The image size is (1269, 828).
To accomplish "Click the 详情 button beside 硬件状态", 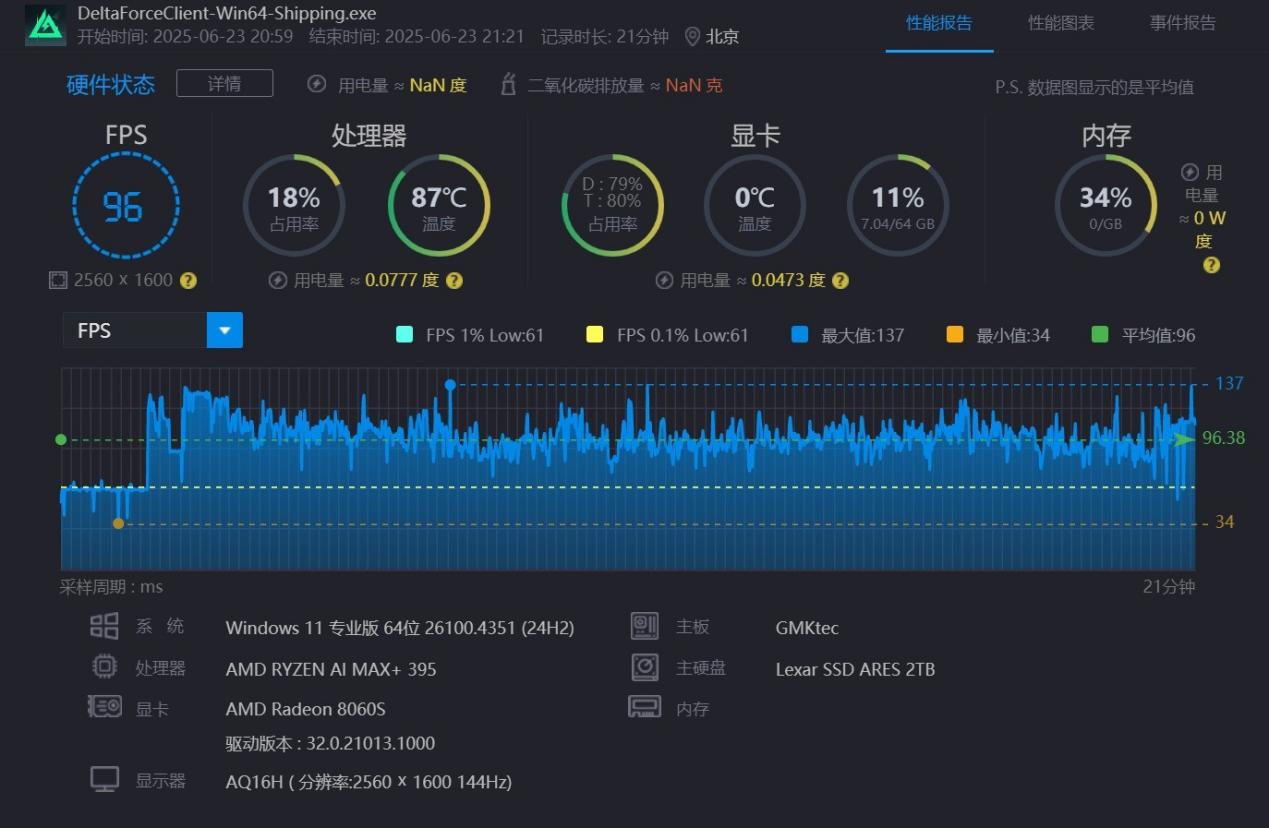I will tap(224, 84).
